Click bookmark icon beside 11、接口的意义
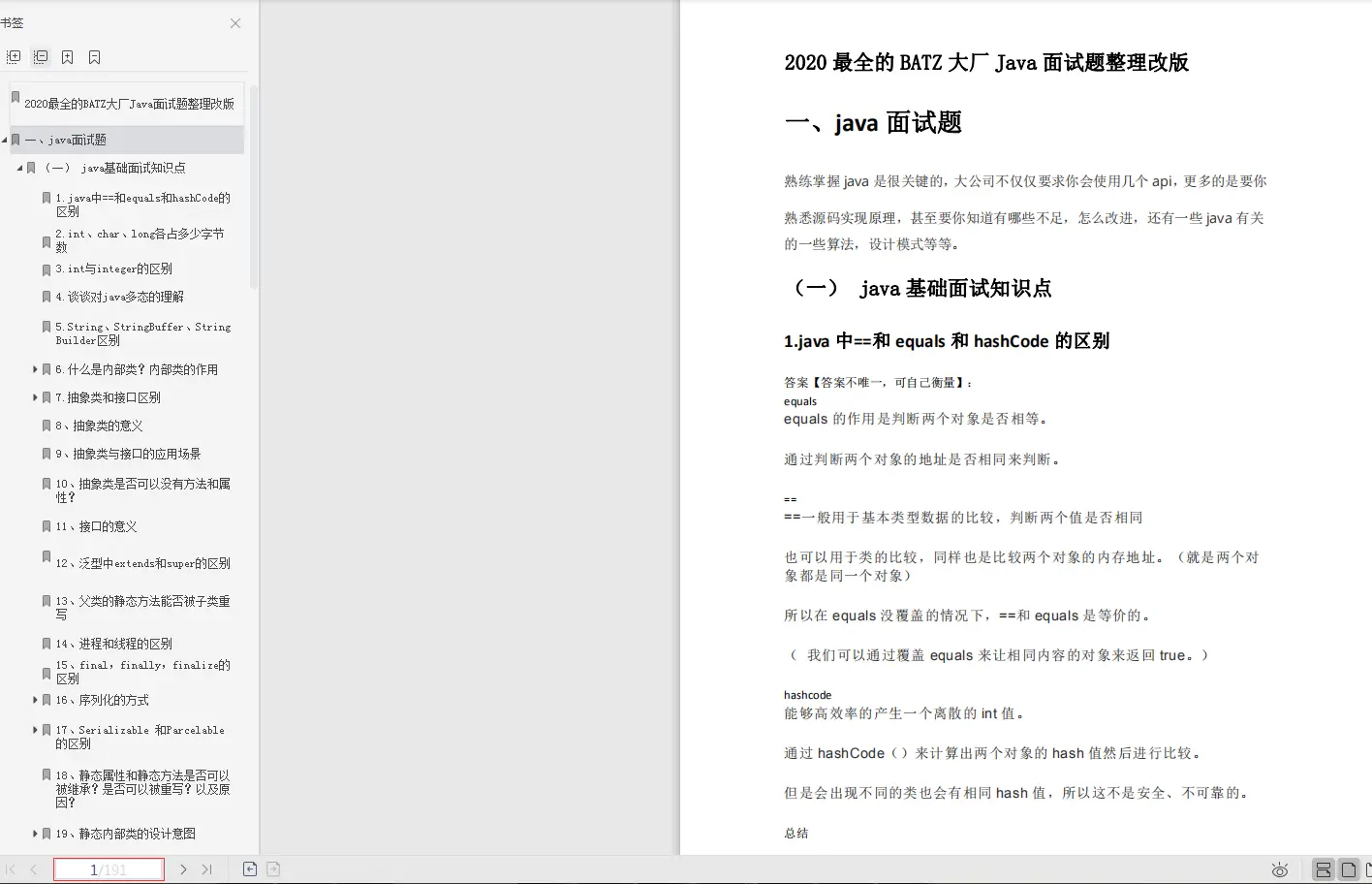The image size is (1372, 884). click(47, 526)
